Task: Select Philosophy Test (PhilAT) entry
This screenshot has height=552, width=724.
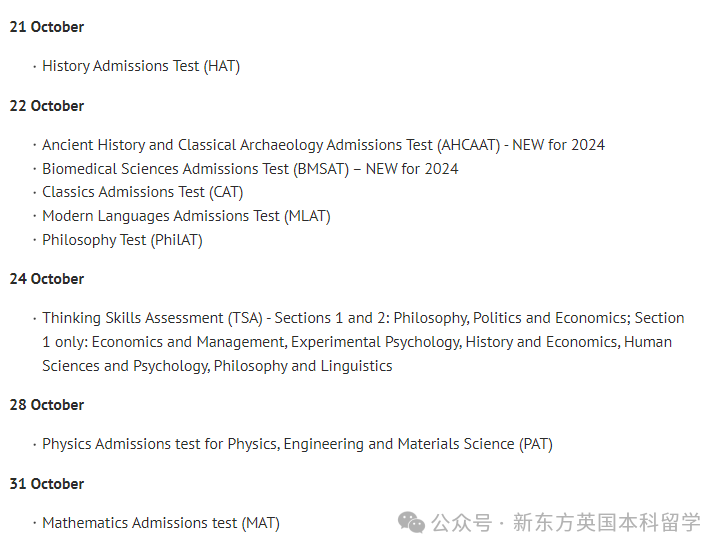Action: click(x=122, y=240)
